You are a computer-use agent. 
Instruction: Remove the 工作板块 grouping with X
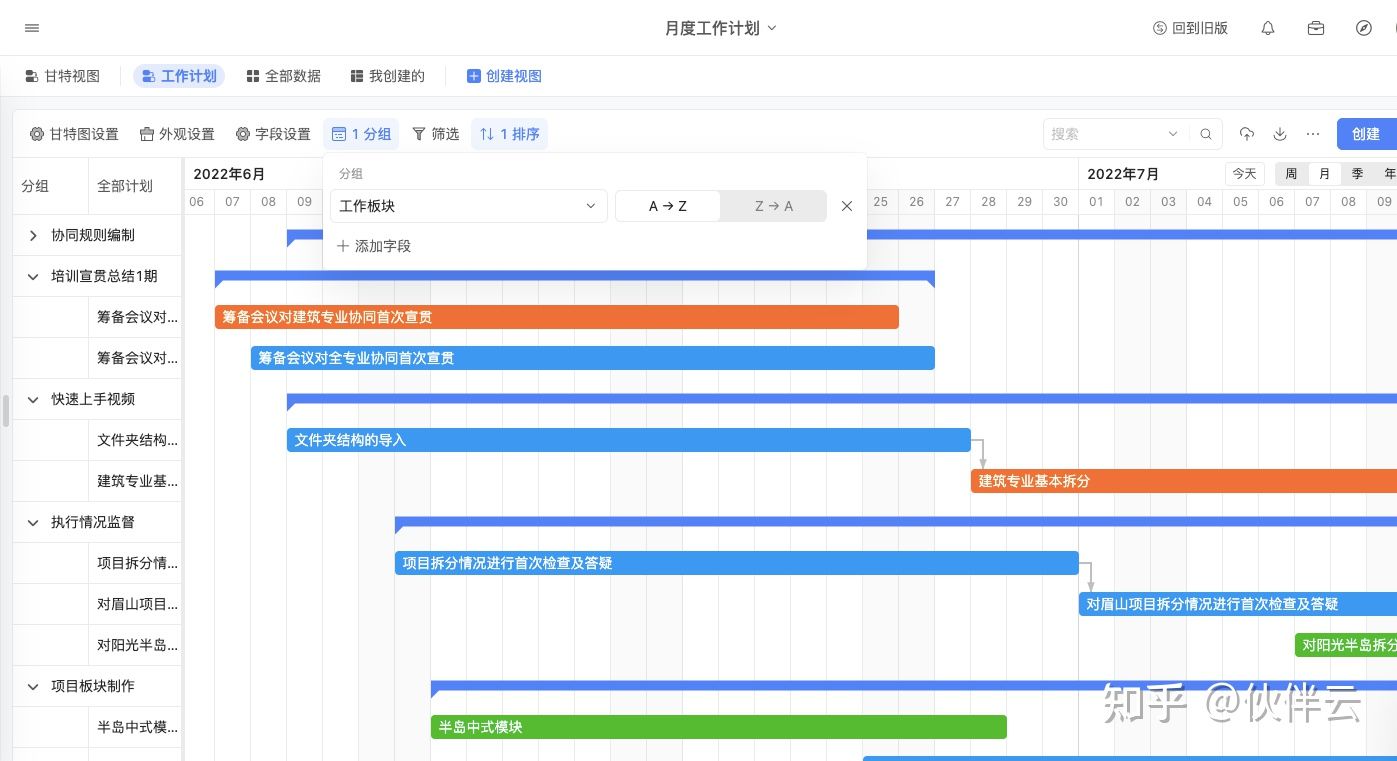(847, 206)
